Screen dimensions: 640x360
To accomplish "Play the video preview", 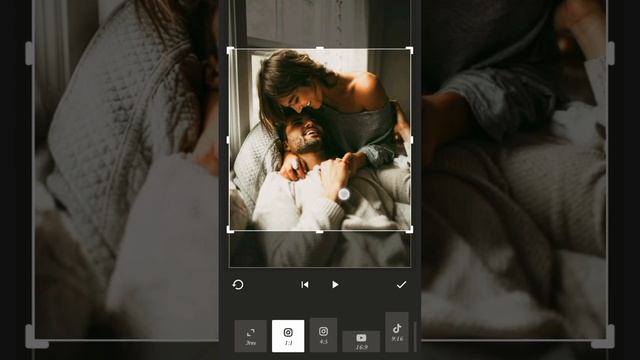I will pos(335,284).
